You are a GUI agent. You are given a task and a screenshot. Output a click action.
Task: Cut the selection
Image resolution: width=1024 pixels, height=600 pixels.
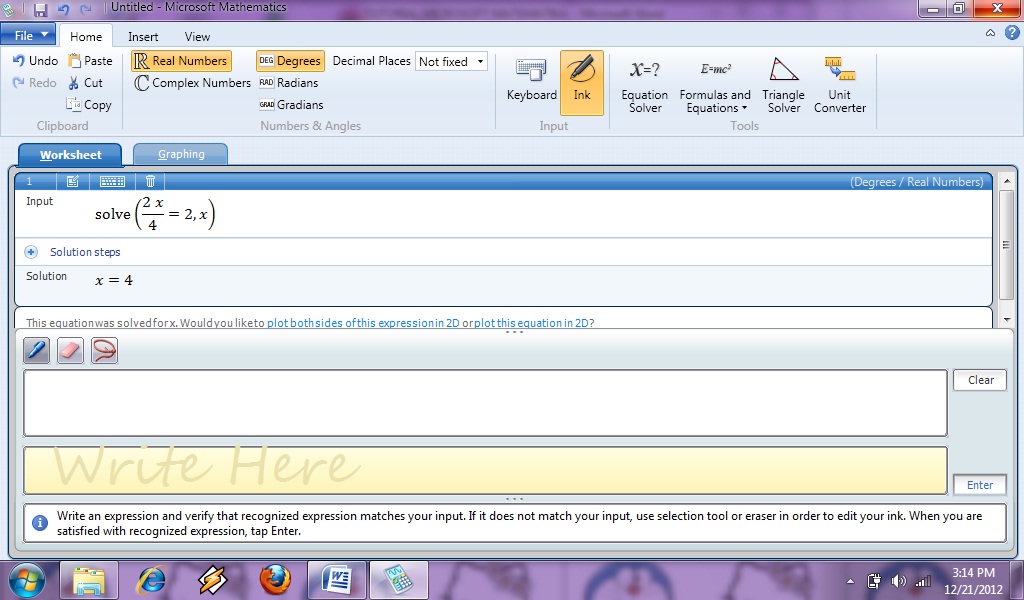[x=86, y=83]
